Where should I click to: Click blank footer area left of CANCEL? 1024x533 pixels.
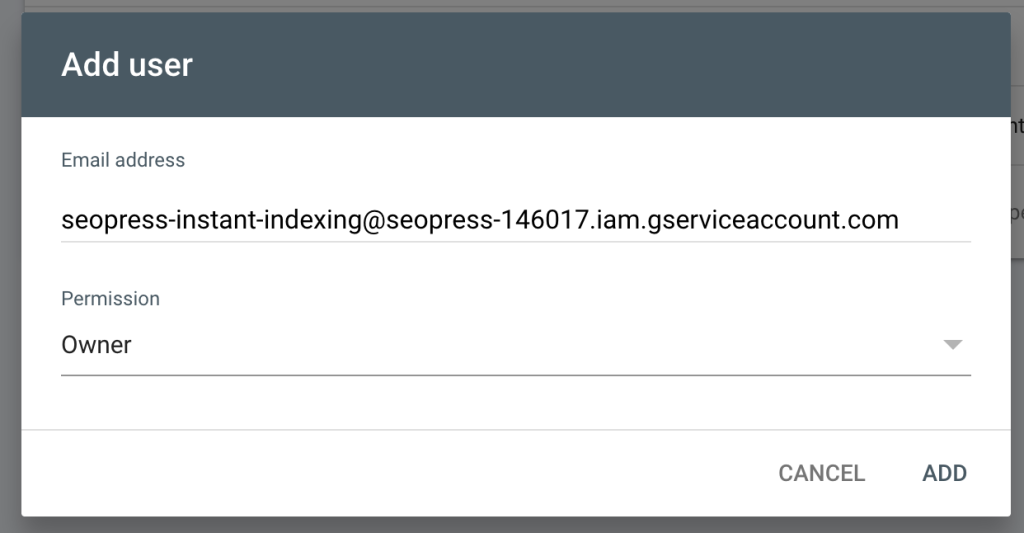(x=392, y=473)
